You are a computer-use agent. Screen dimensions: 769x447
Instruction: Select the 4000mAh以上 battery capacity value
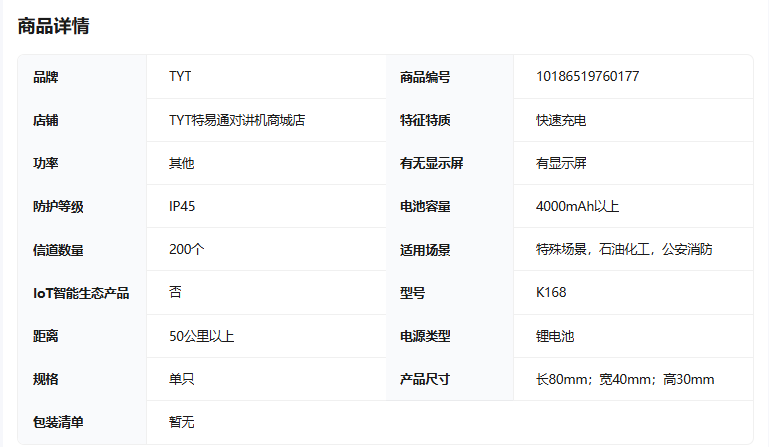point(577,206)
